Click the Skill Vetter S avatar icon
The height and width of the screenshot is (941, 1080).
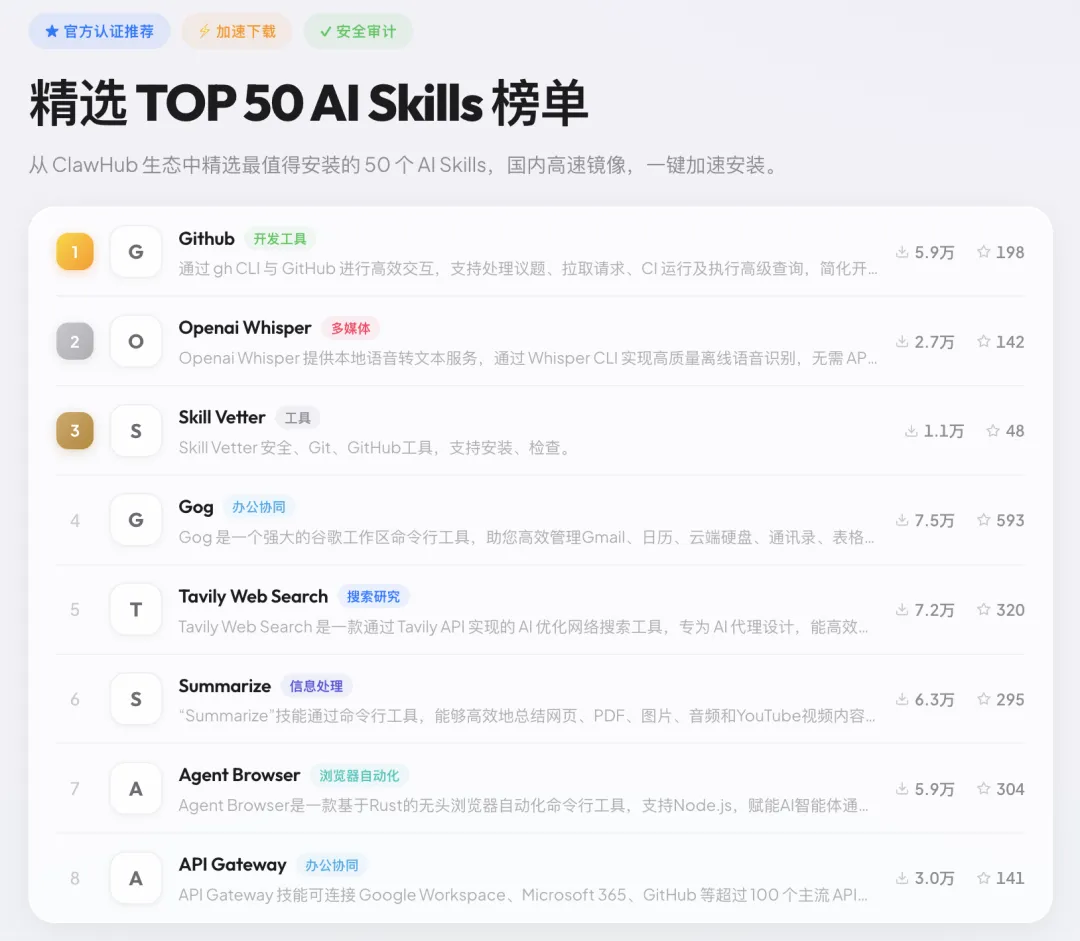136,431
